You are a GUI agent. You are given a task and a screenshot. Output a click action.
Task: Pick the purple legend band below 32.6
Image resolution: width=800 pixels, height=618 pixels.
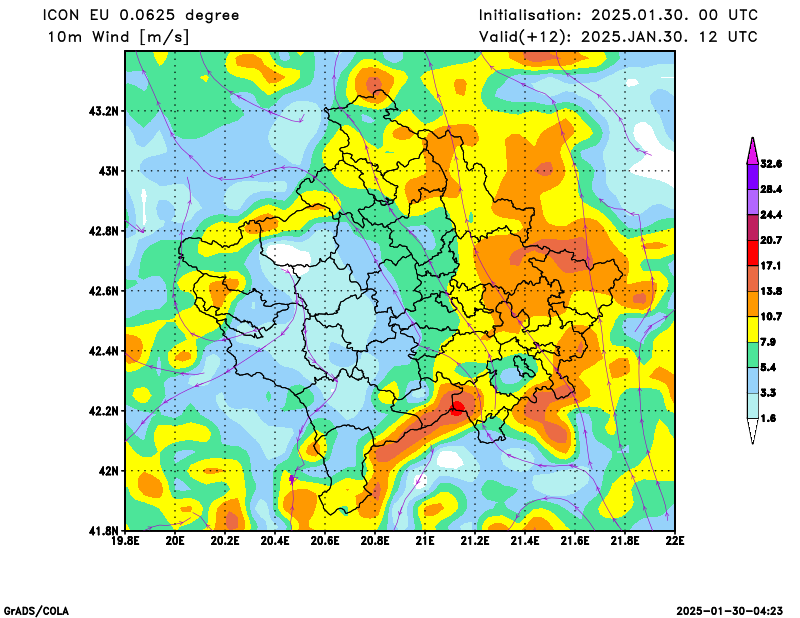point(753,177)
